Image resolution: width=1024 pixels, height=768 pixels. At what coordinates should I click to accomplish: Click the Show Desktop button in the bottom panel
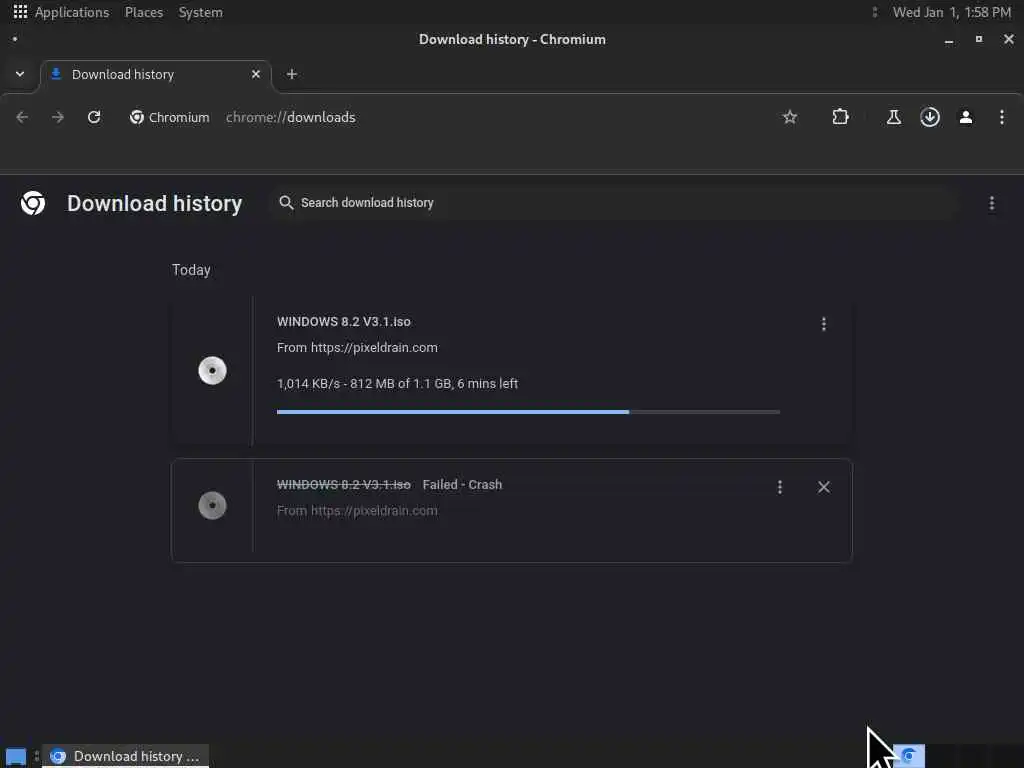pyautogui.click(x=16, y=757)
